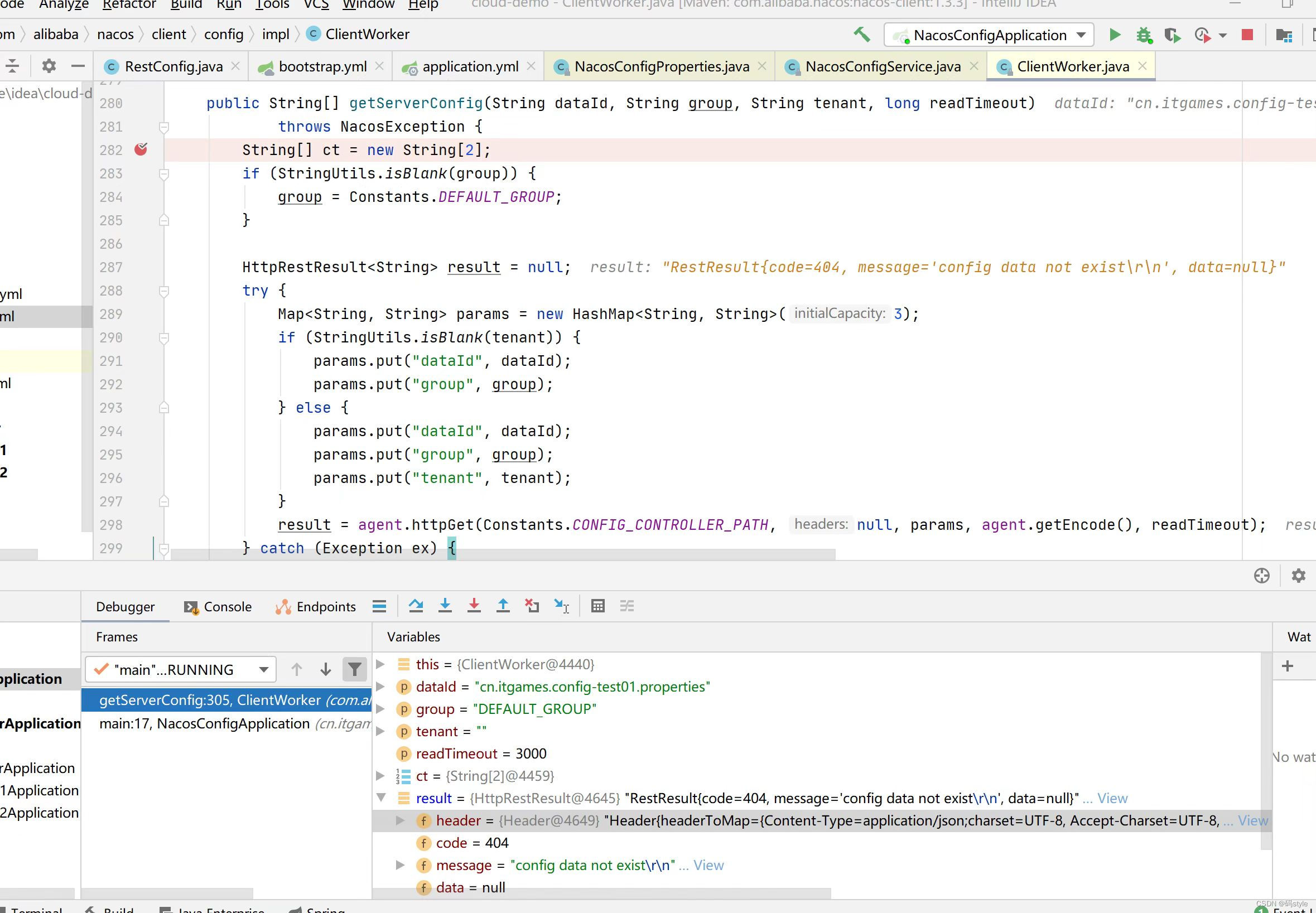
Task: Click the Variables panel horizontal scrollbar
Action: tap(602, 893)
